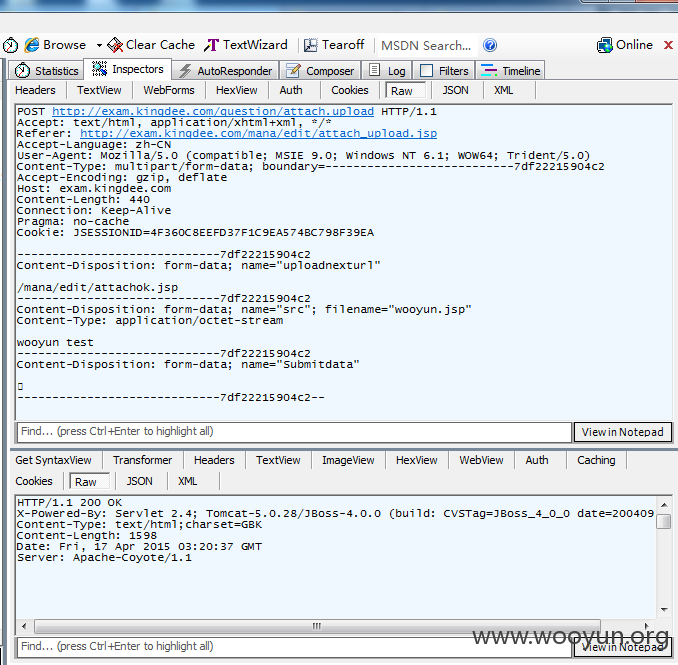Viewport: 678px width, 665px height.
Task: Select the Caching response tab
Action: click(x=596, y=460)
